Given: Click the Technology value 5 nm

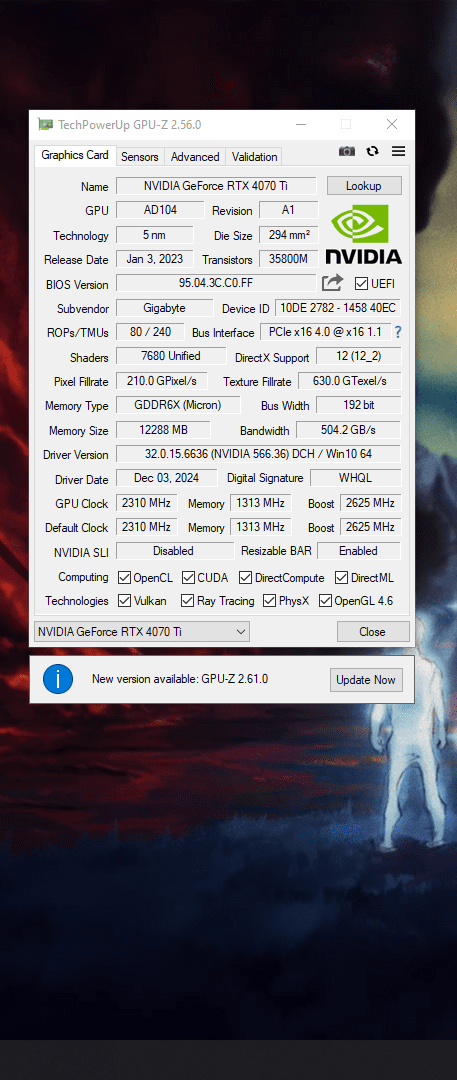Looking at the screenshot, I should [154, 235].
